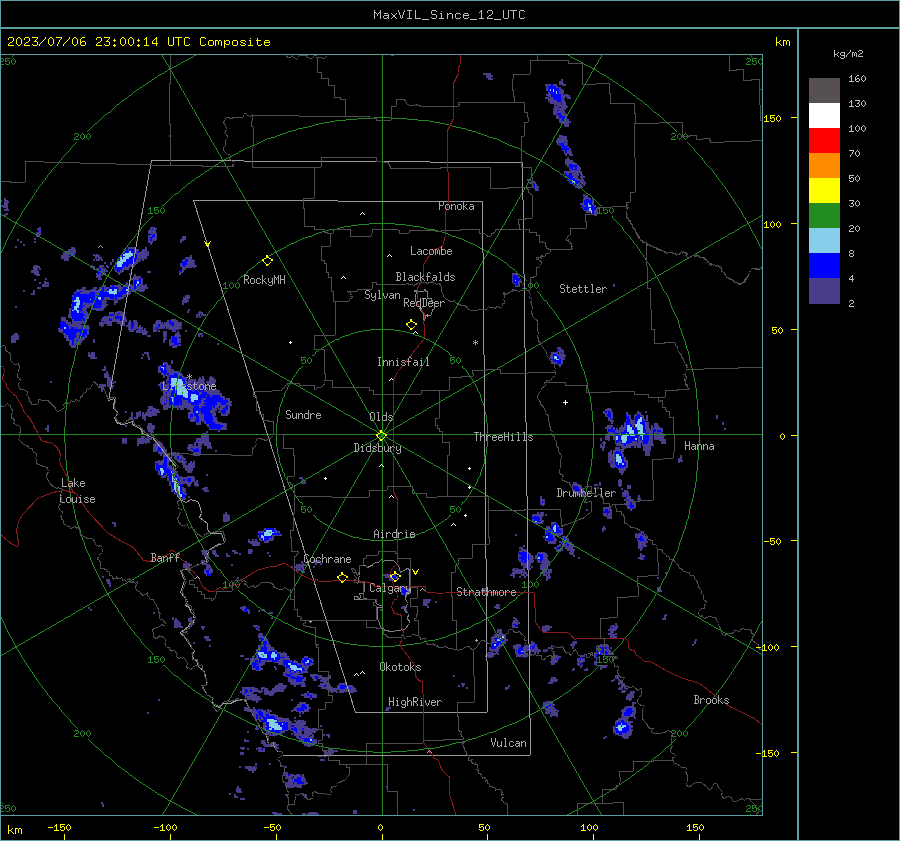Click the Strathmore label
The height and width of the screenshot is (841, 900).
(x=486, y=592)
